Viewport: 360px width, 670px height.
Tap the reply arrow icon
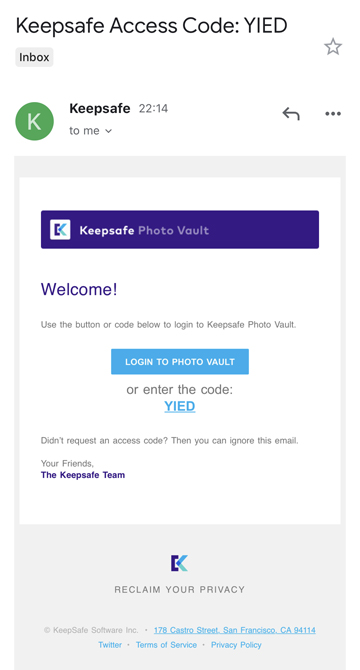coord(291,114)
